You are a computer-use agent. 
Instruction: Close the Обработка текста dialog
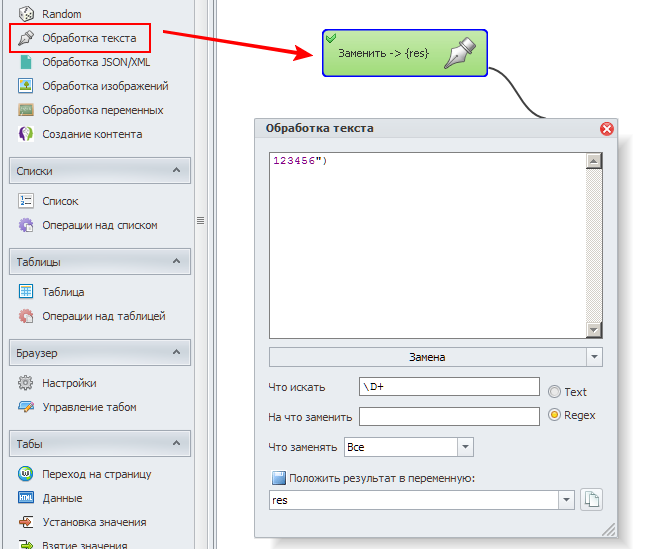pyautogui.click(x=607, y=128)
